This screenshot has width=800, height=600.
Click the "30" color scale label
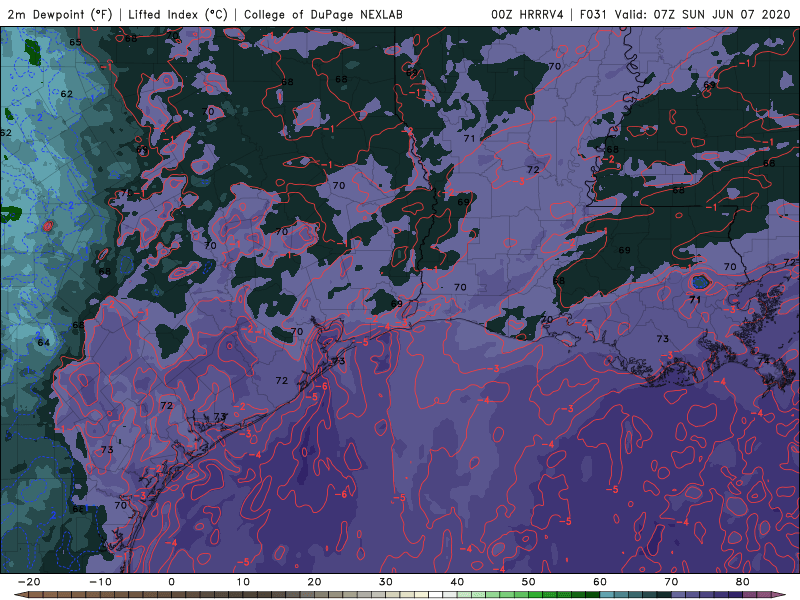tap(386, 582)
